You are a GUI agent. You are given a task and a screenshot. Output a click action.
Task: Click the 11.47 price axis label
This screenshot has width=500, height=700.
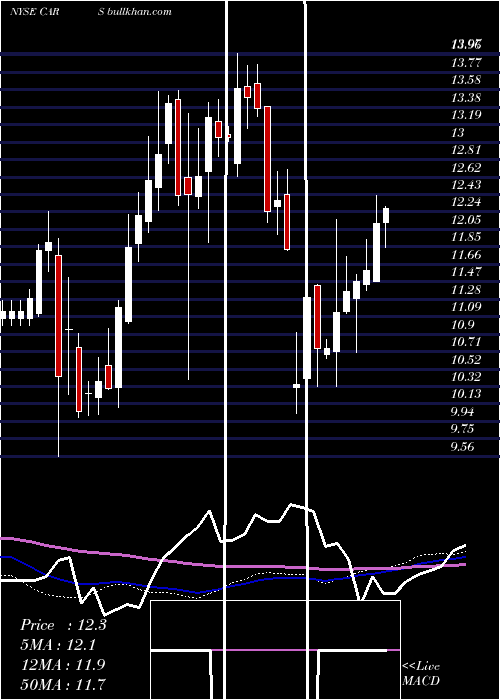tap(466, 272)
